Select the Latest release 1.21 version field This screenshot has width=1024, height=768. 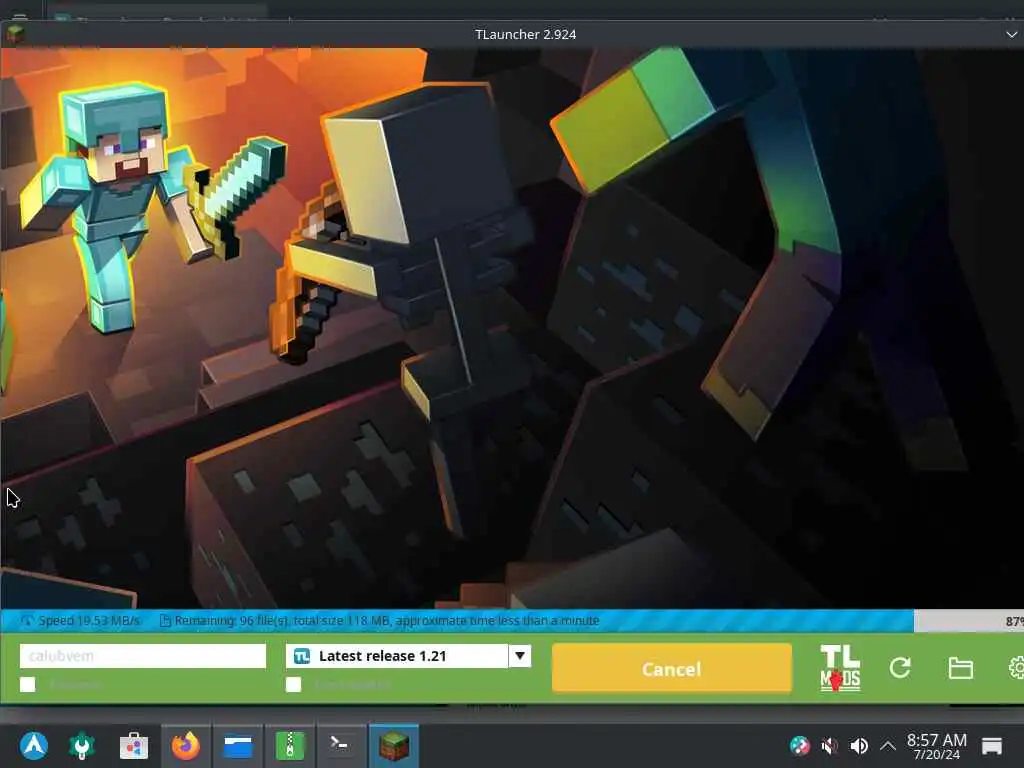pyautogui.click(x=397, y=656)
